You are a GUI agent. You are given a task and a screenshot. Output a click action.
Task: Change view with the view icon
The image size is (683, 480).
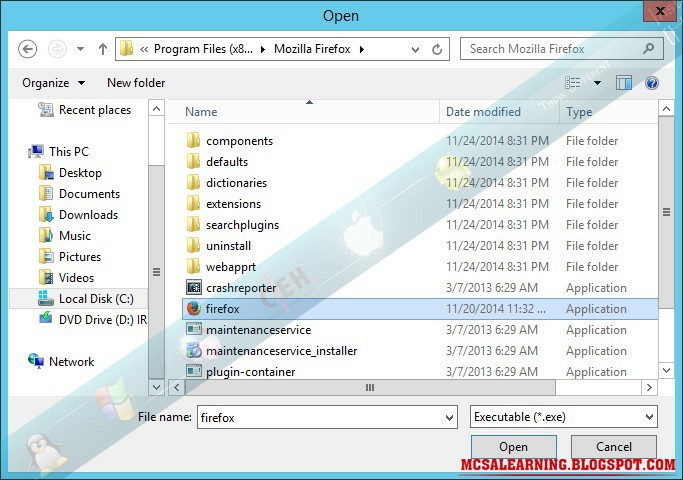pyautogui.click(x=573, y=82)
